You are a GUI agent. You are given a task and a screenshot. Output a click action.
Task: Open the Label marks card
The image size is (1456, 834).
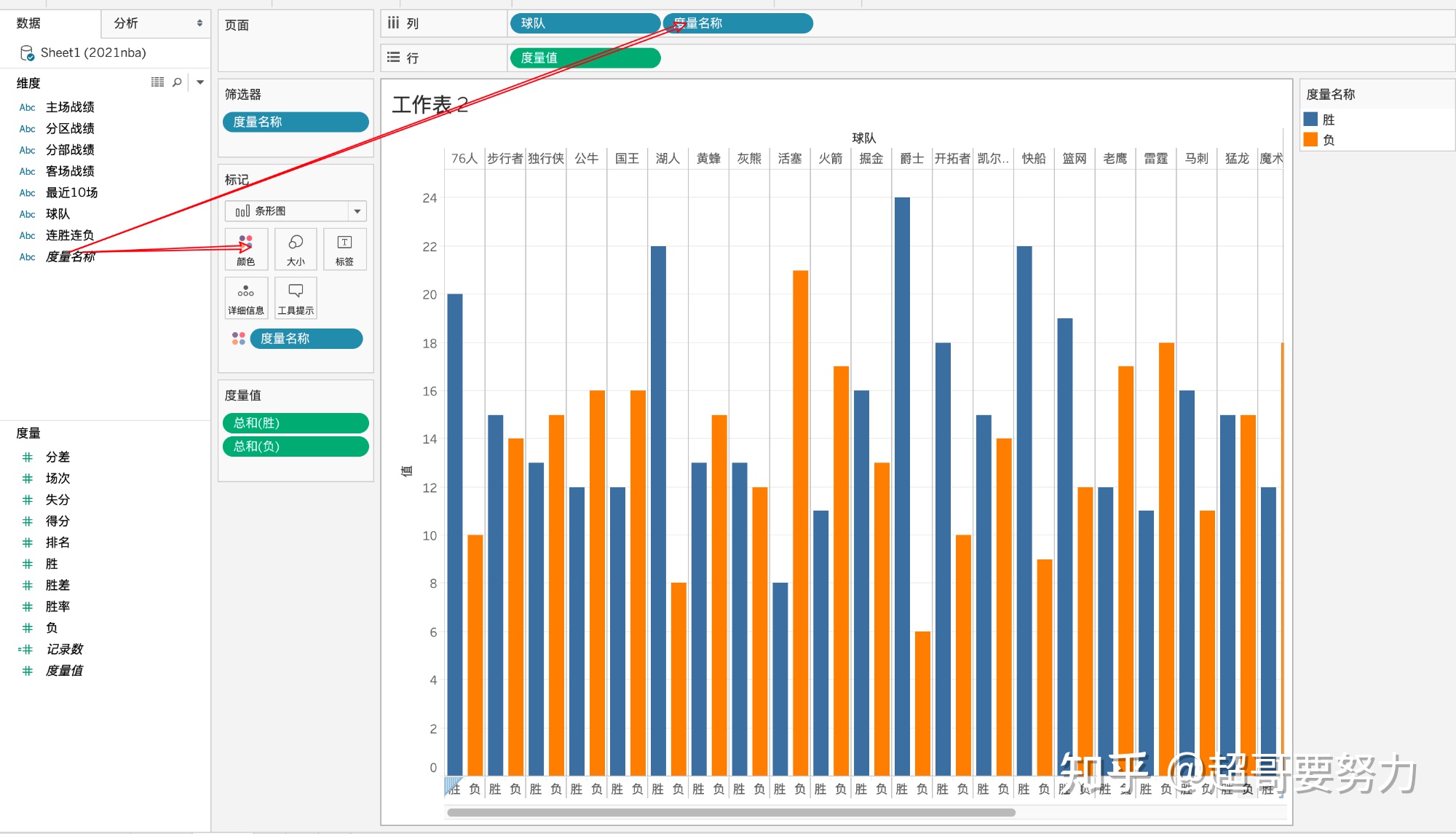click(x=344, y=249)
